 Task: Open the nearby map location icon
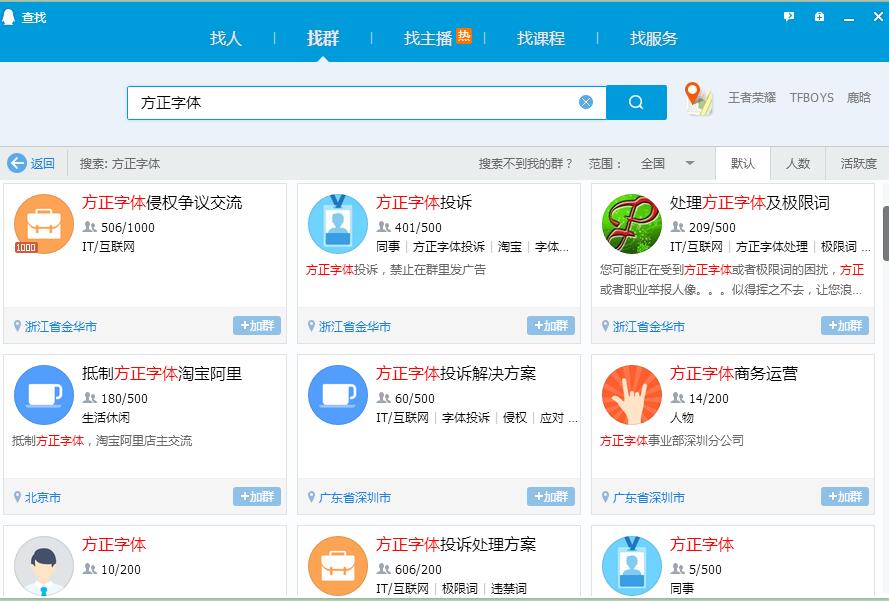(x=697, y=99)
